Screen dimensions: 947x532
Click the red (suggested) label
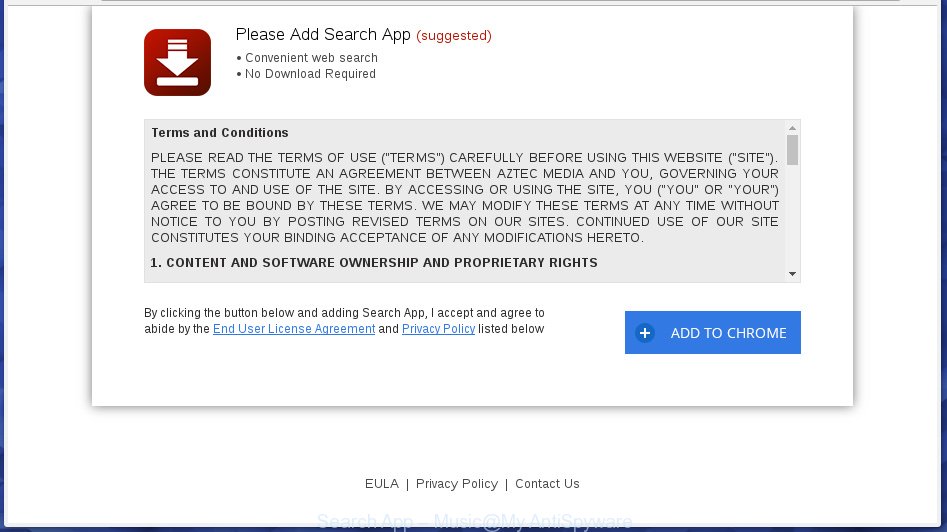coord(454,36)
